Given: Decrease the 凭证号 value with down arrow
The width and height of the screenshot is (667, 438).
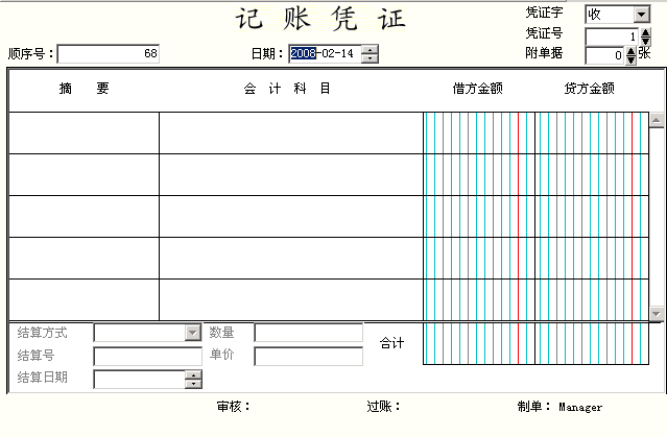Looking at the screenshot, I should [x=646, y=41].
